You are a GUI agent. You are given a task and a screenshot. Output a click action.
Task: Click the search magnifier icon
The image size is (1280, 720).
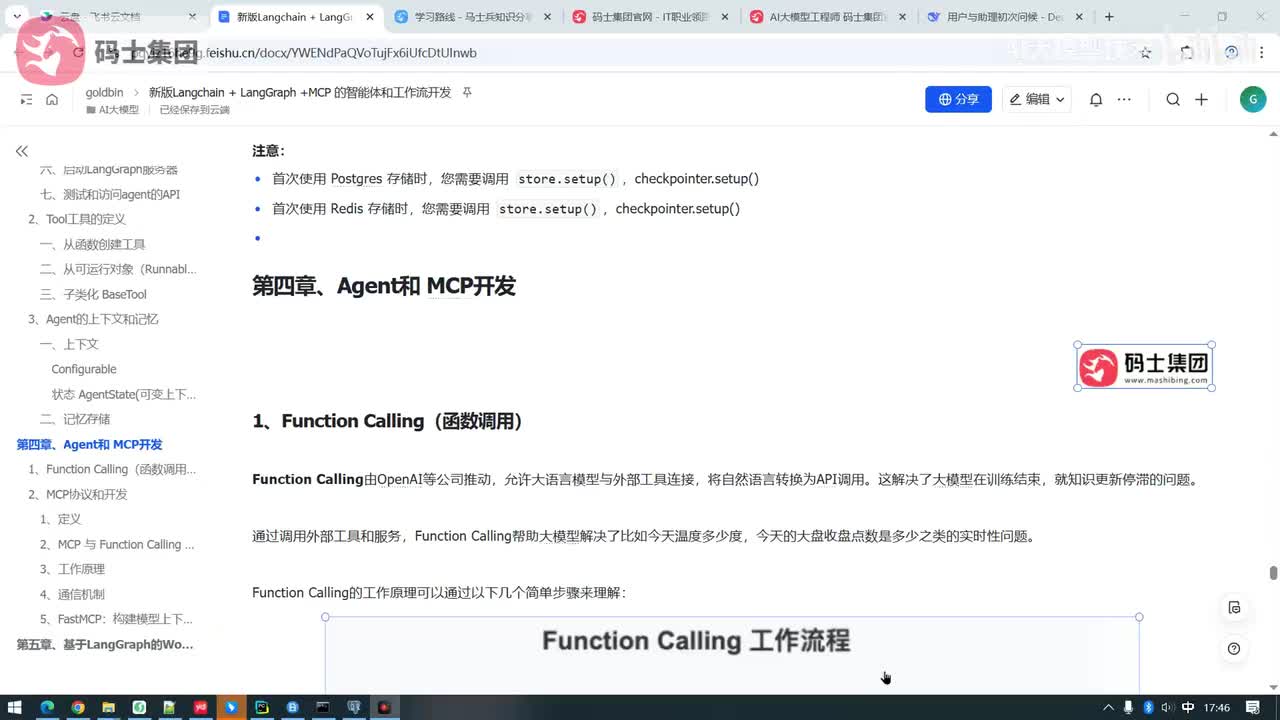[x=1173, y=99]
